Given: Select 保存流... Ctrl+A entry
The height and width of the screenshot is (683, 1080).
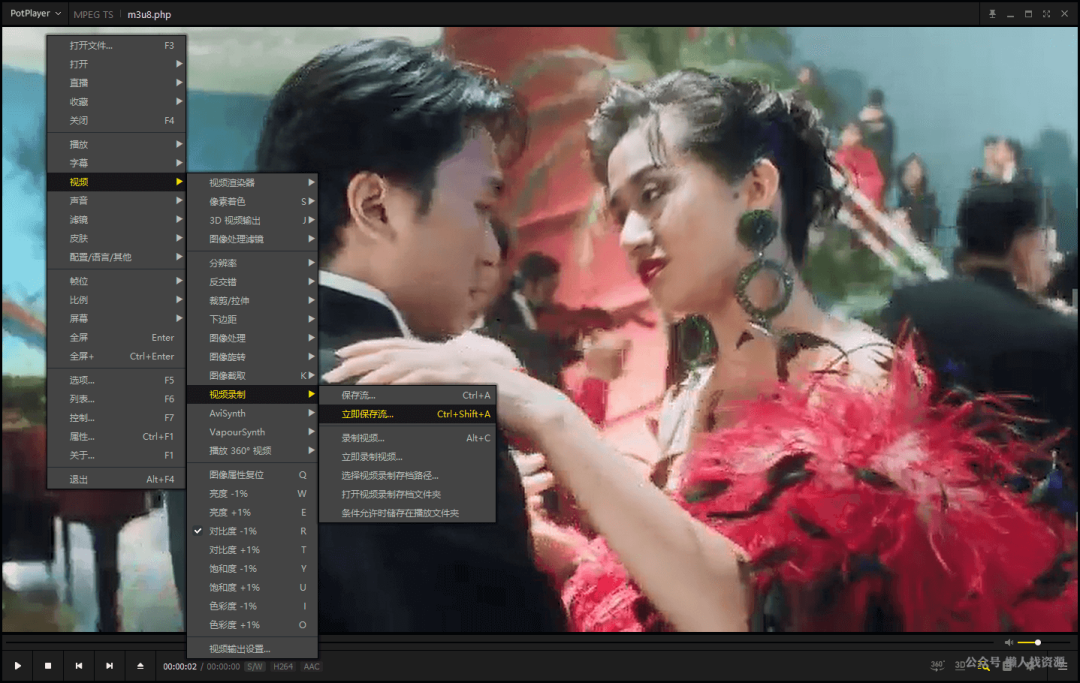Looking at the screenshot, I should click(408, 395).
